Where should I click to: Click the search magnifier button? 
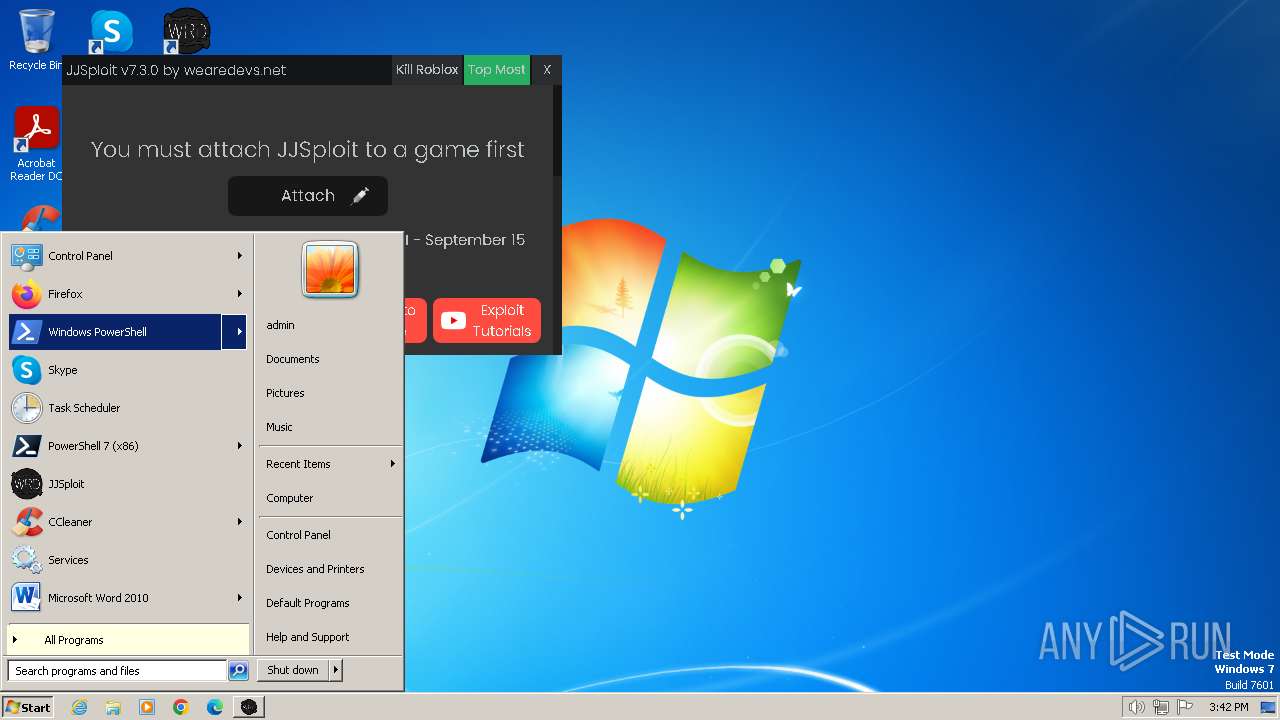(x=238, y=671)
